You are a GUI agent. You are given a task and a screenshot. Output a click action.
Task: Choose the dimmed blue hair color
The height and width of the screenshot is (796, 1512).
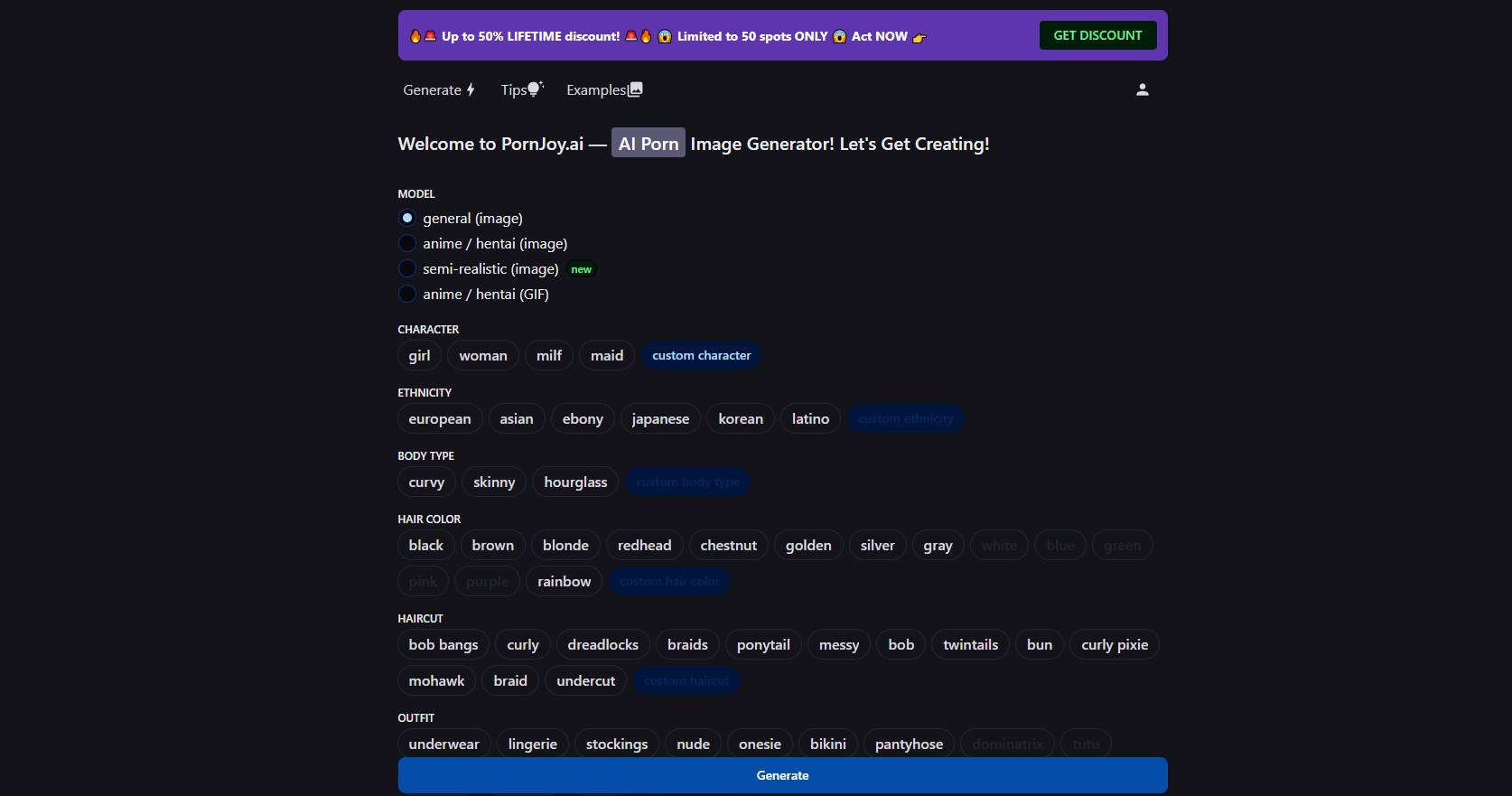[1060, 545]
